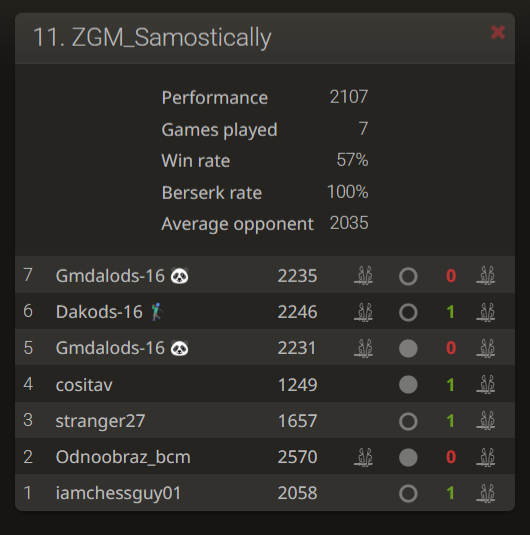Click opponent berserk icon beside 2570 rating
The width and height of the screenshot is (530, 535).
tap(363, 457)
